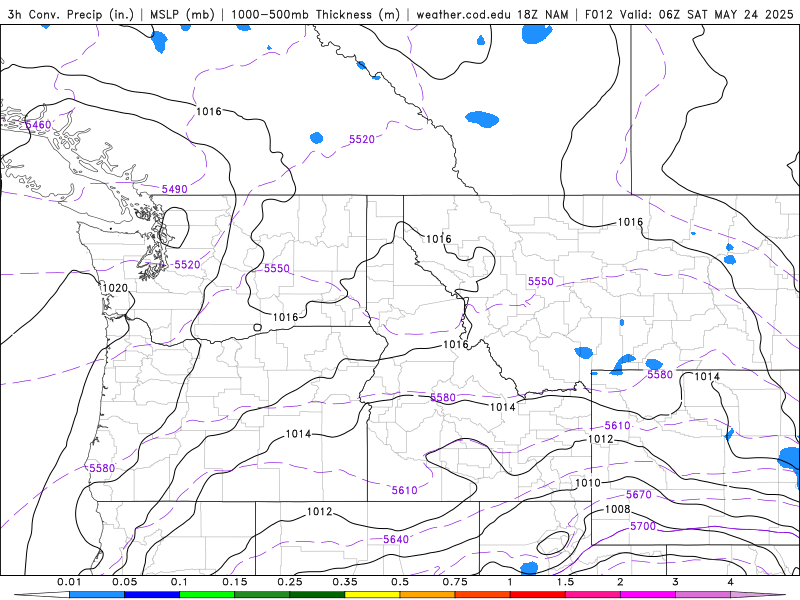Click the legend value 3
The width and height of the screenshot is (800, 600).
676,582
